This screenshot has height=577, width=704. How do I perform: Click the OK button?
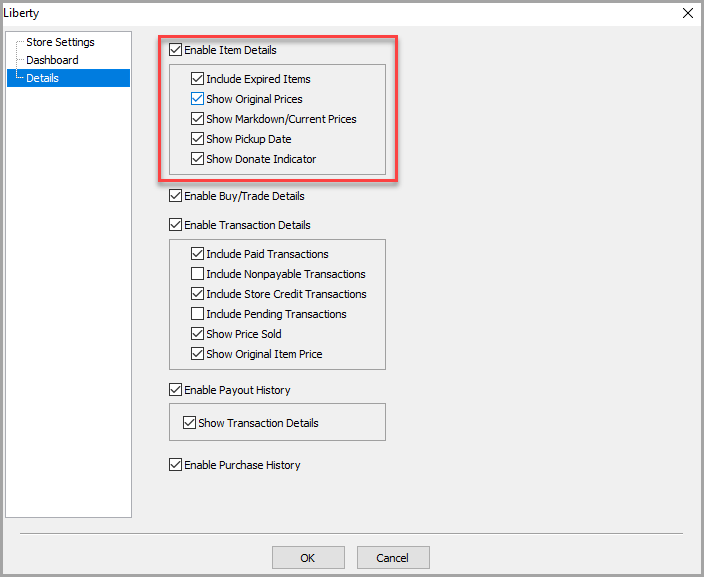[308, 558]
